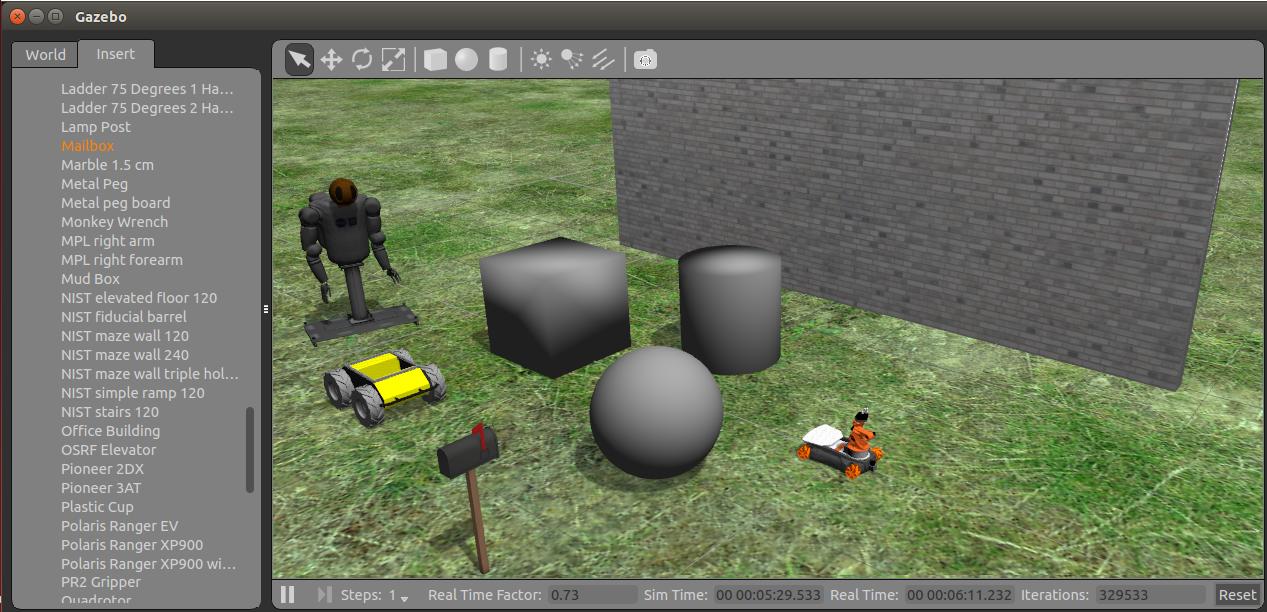Select PR2 Gripper model
This screenshot has height=612, width=1267.
click(101, 582)
